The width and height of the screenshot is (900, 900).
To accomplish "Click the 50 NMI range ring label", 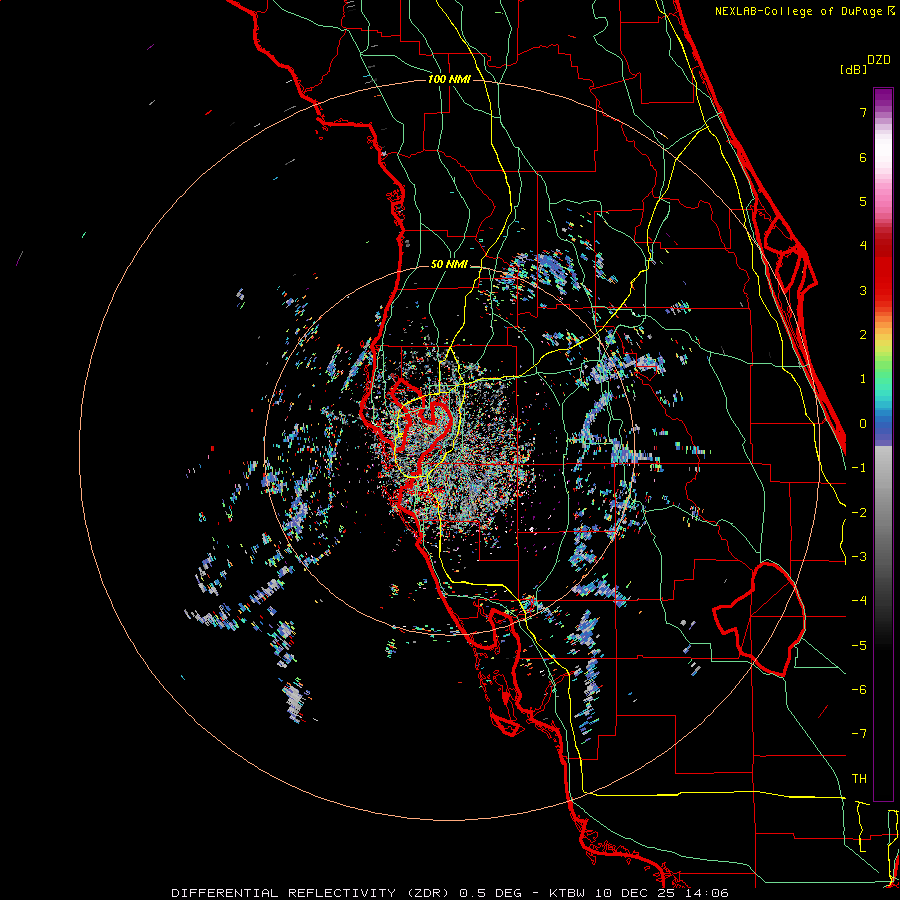I will click(x=449, y=265).
